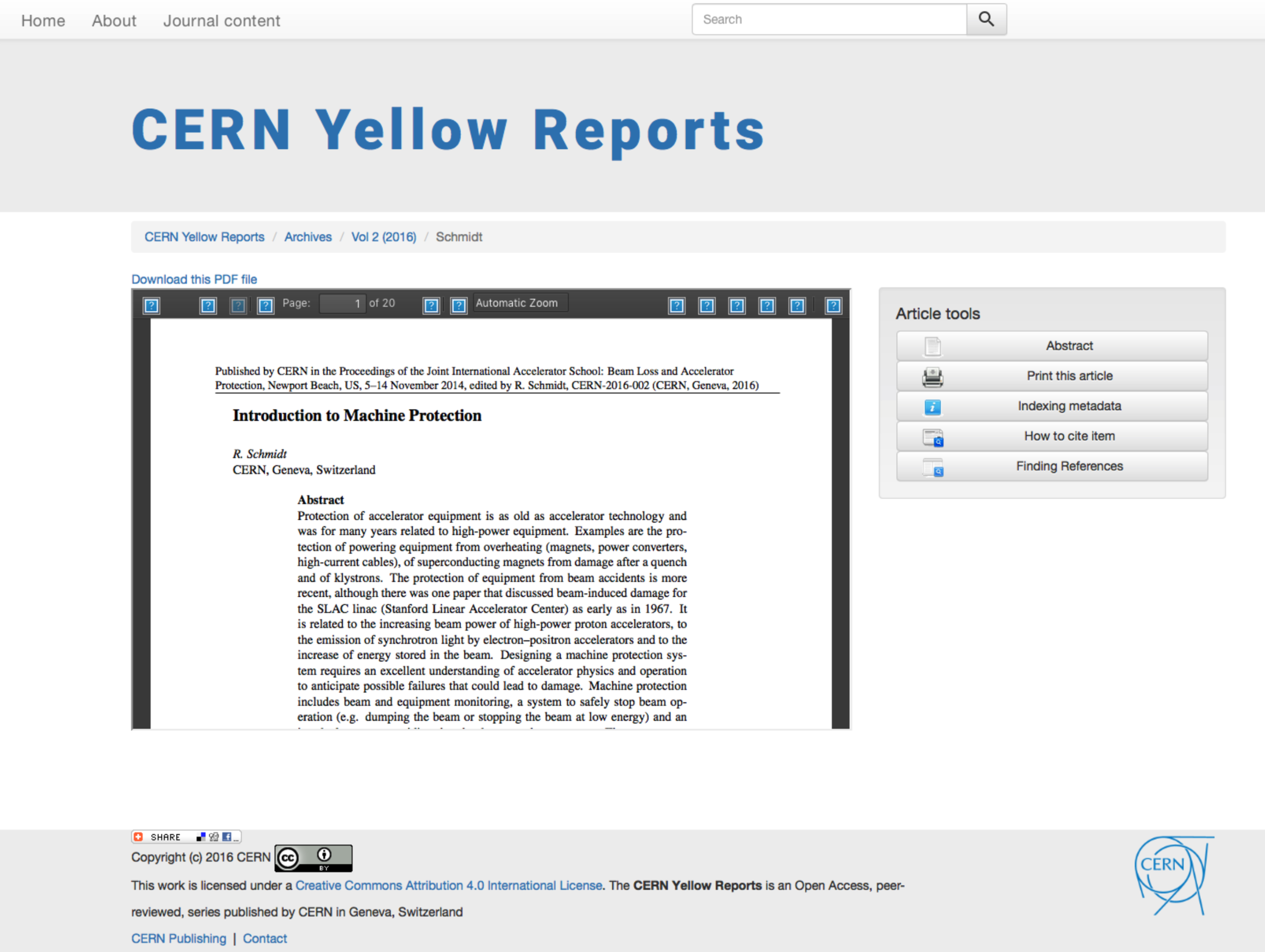This screenshot has width=1265, height=952.
Task: Click the Article tools panel heading
Action: (938, 313)
